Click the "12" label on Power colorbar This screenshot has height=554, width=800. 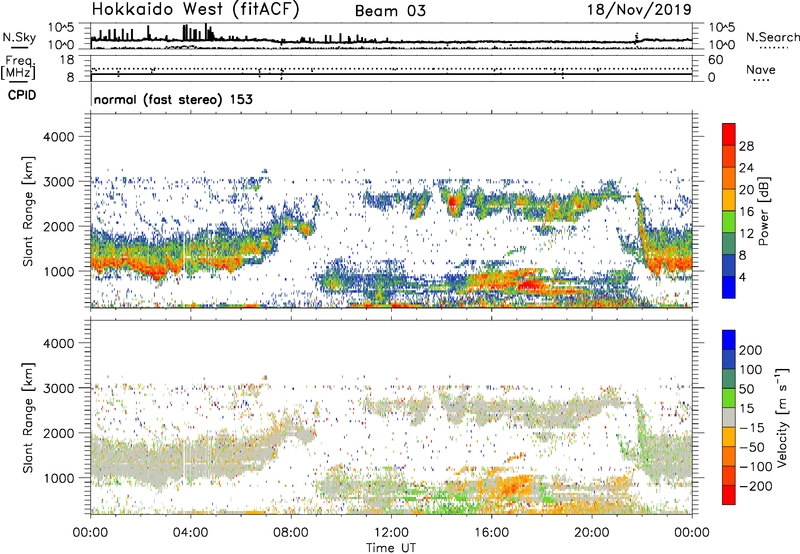click(746, 234)
